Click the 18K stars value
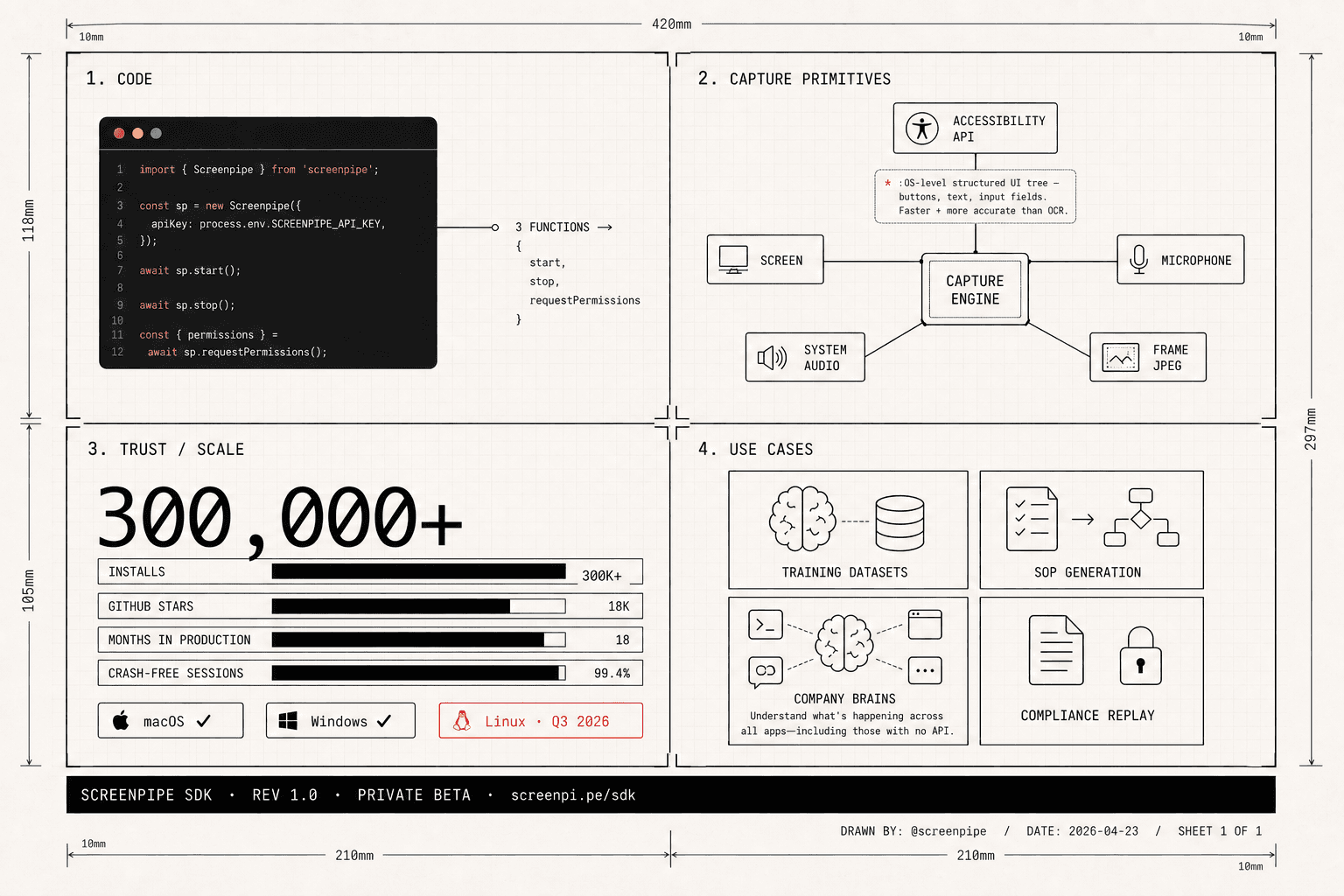Screen dimensions: 1344x896 (619, 605)
